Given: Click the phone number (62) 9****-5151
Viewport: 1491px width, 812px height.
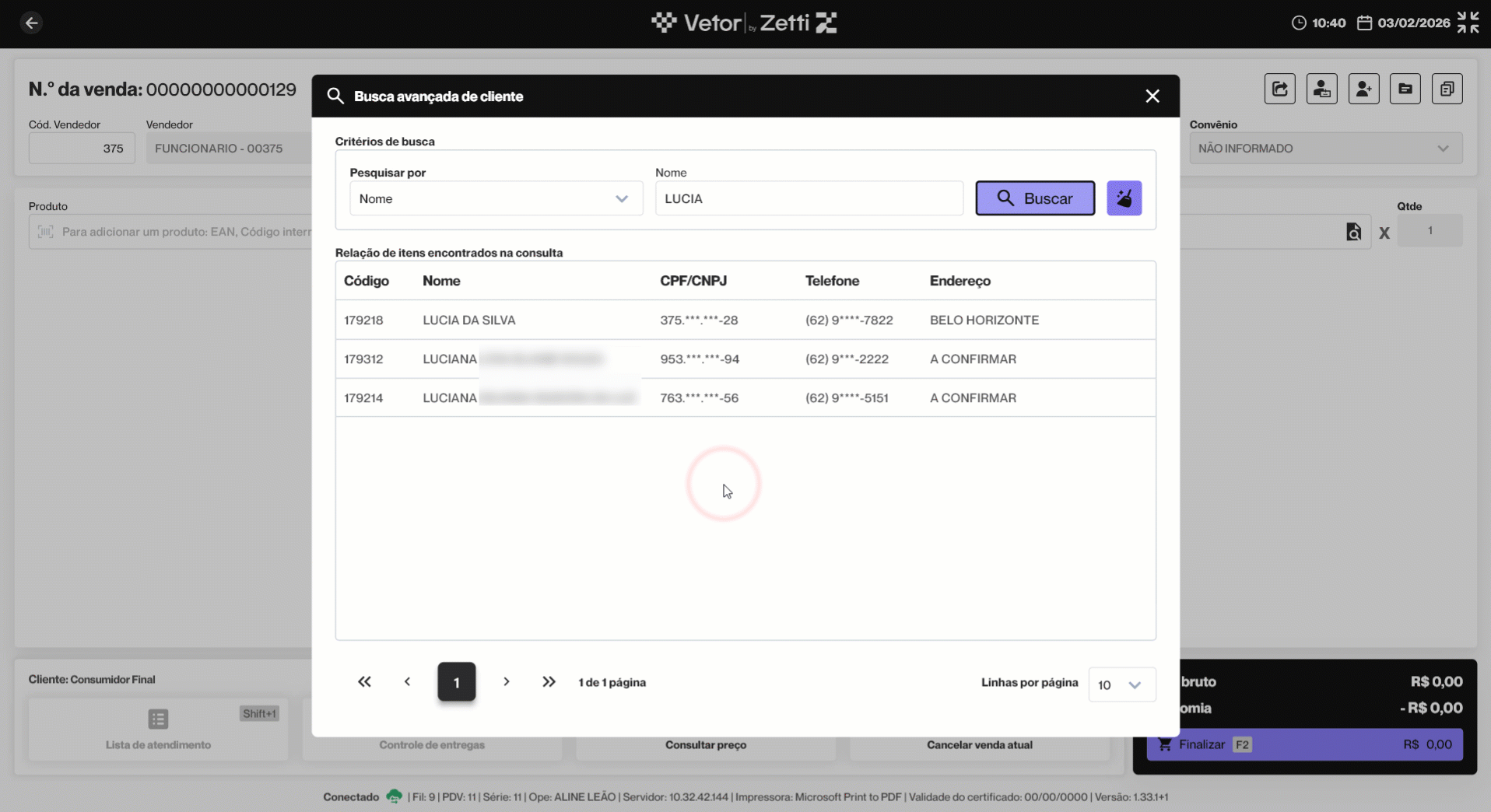Looking at the screenshot, I should click(847, 397).
